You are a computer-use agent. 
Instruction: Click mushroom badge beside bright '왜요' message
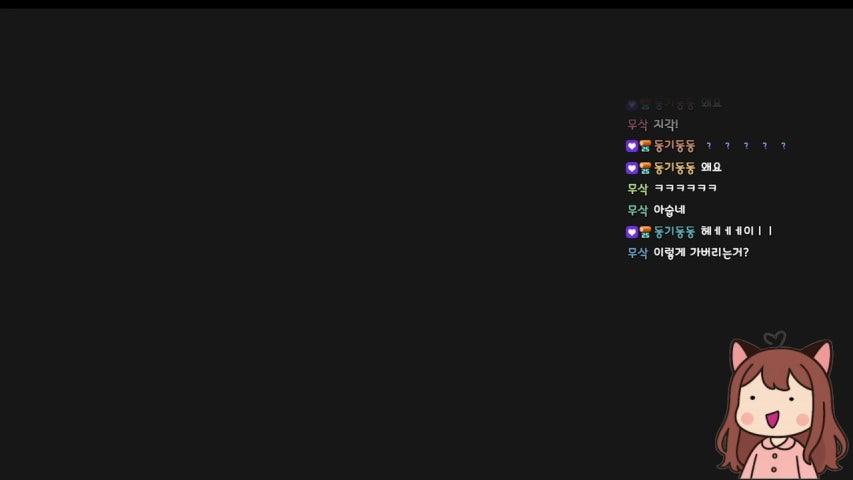click(x=645, y=168)
